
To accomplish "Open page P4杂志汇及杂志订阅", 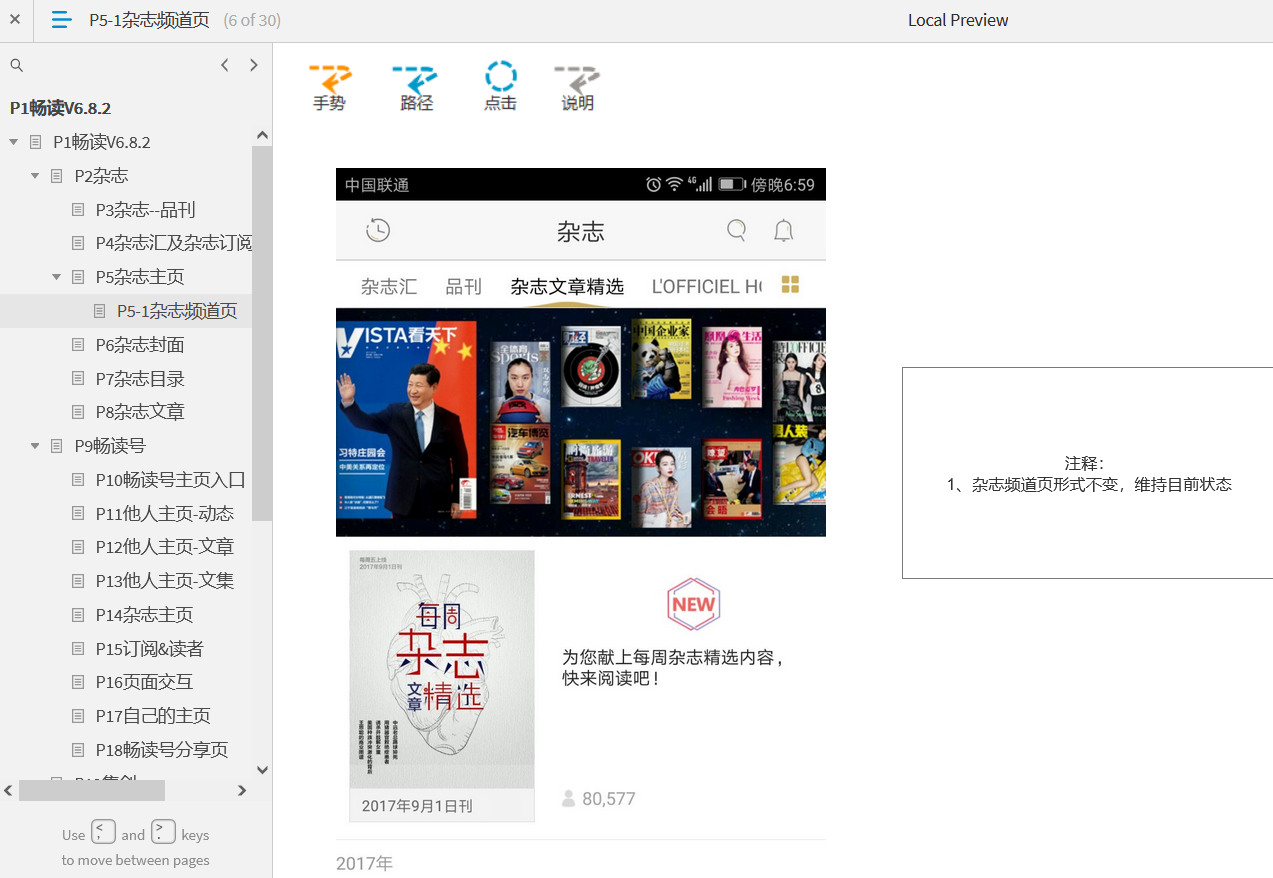I will pos(173,243).
